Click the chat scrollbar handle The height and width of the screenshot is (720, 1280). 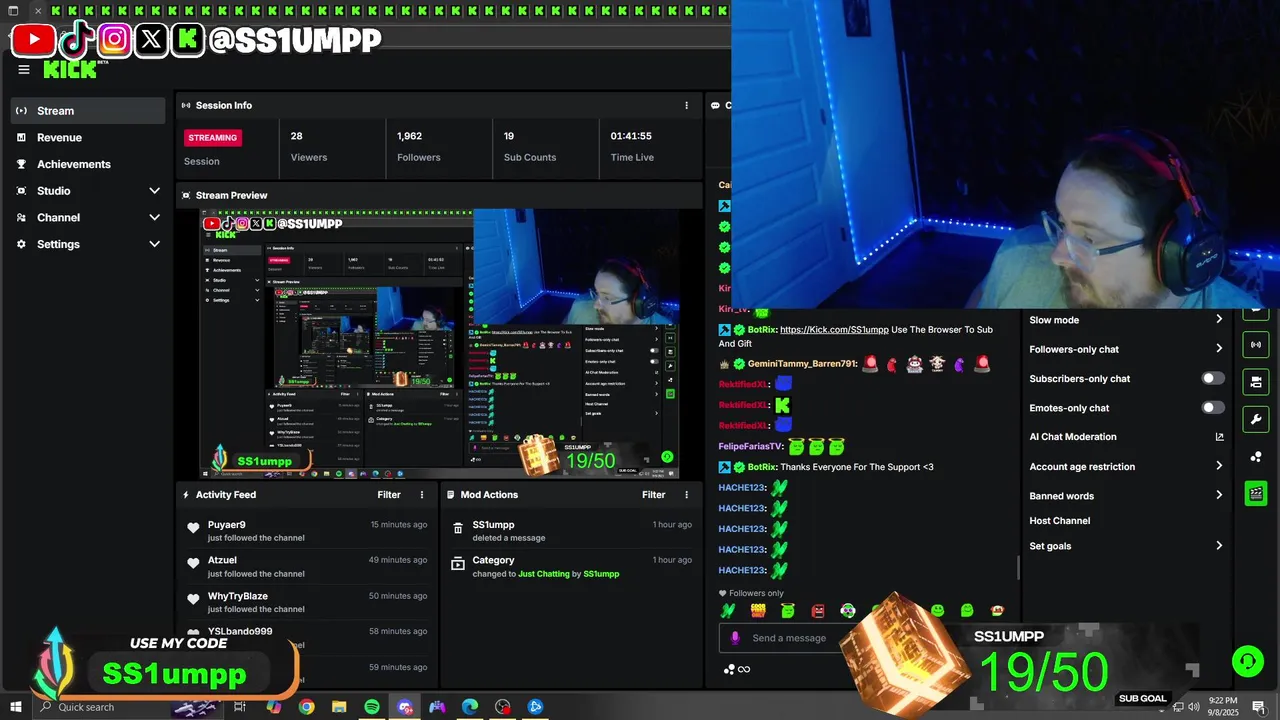point(1018,568)
